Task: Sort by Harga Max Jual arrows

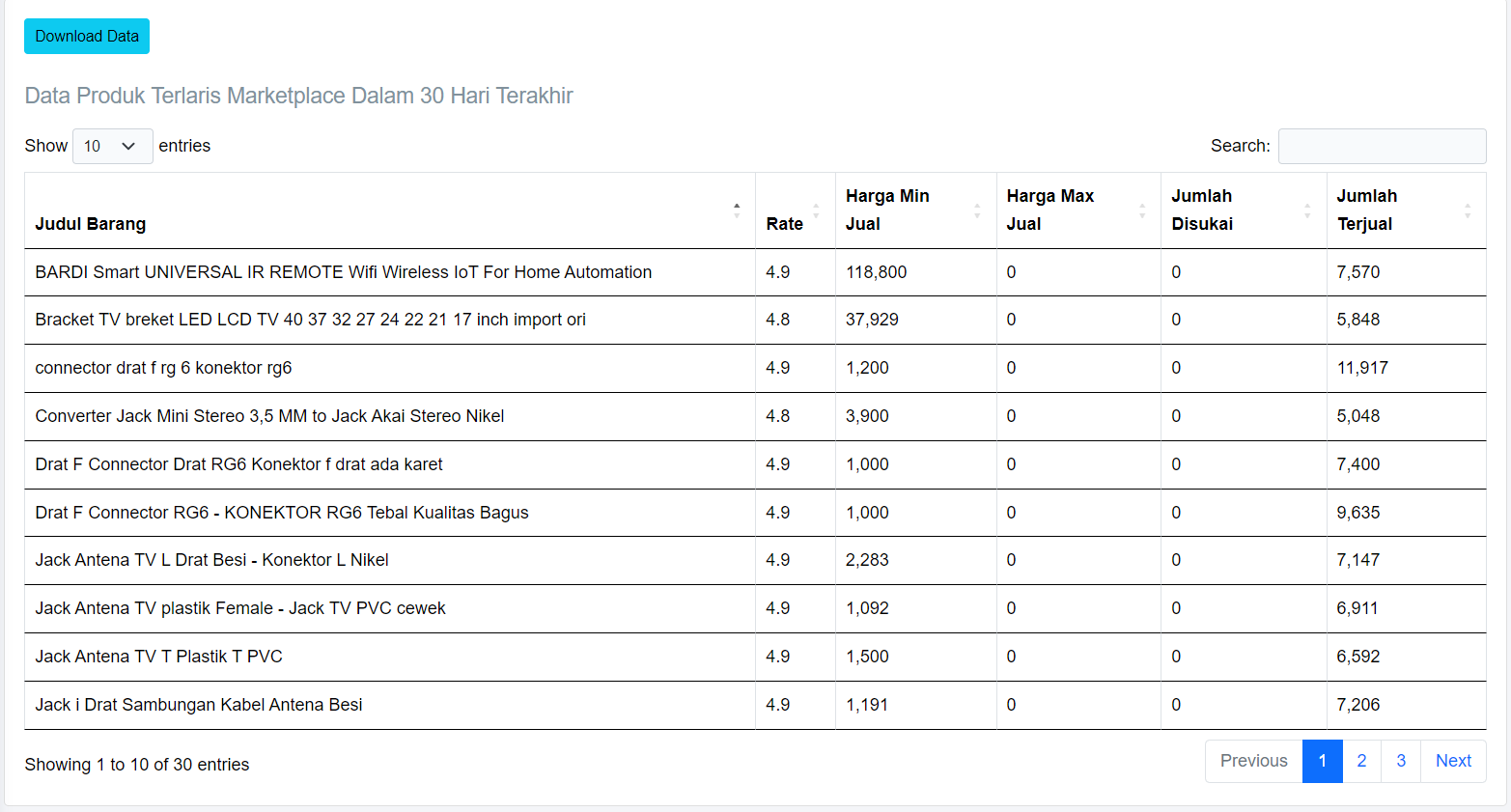Action: (x=1142, y=210)
